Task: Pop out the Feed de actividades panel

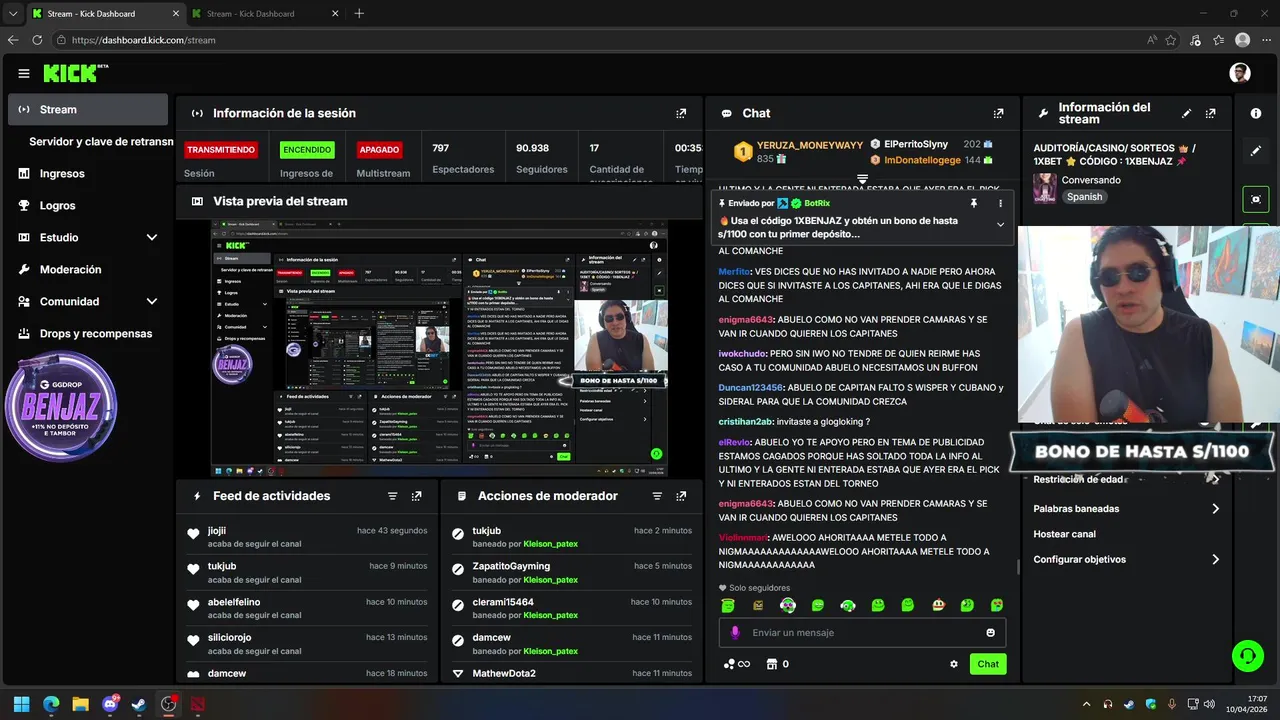Action: pos(417,496)
